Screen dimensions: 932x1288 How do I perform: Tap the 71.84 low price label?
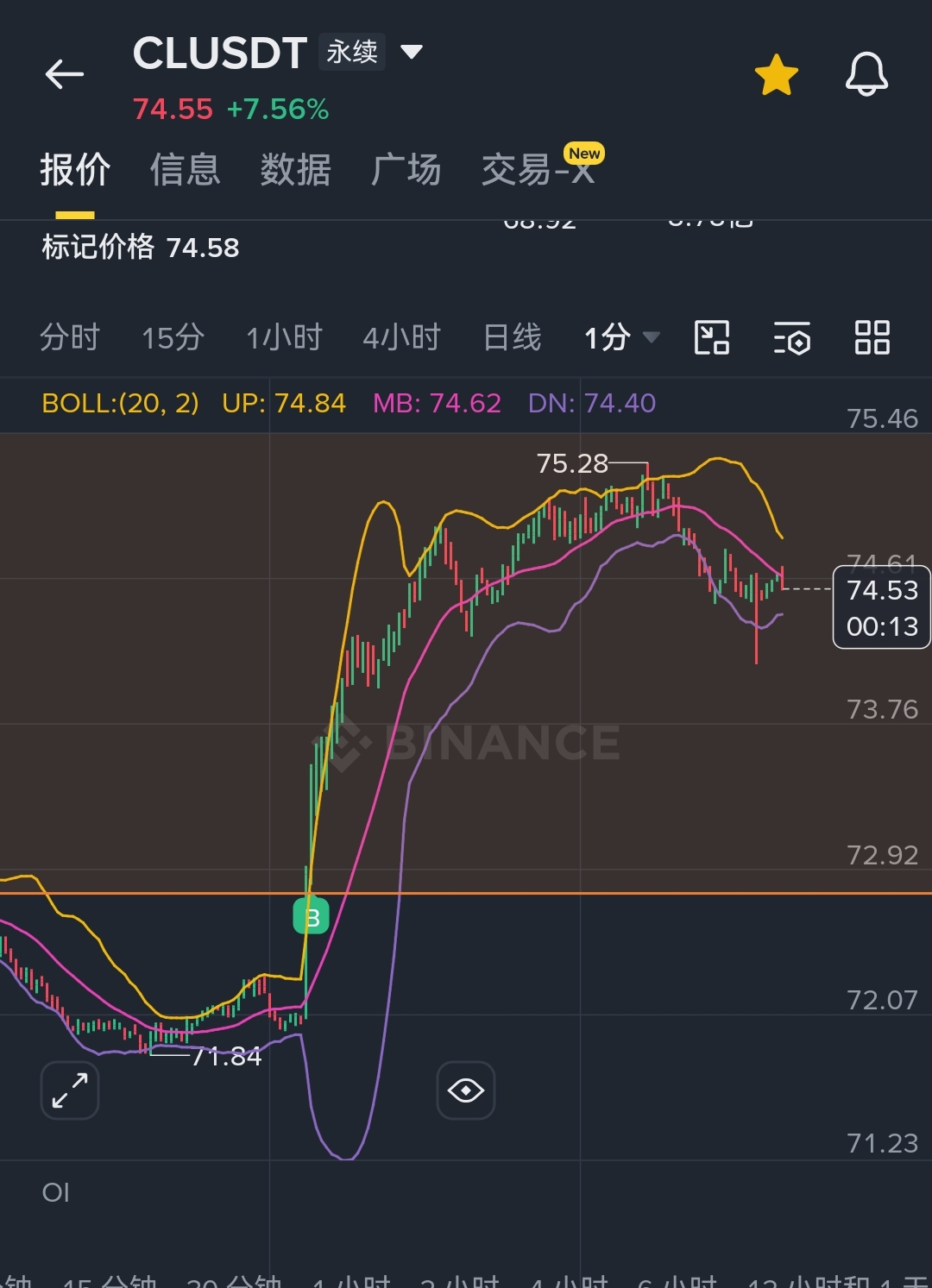tap(226, 1056)
